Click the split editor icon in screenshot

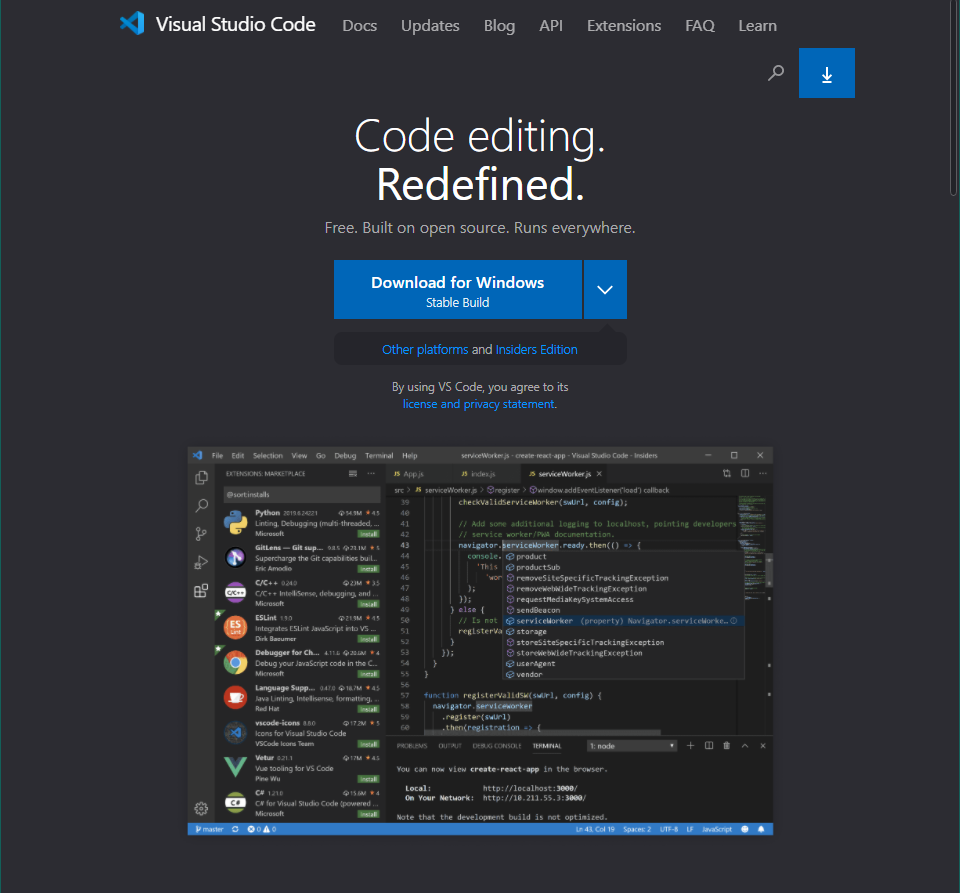(745, 473)
